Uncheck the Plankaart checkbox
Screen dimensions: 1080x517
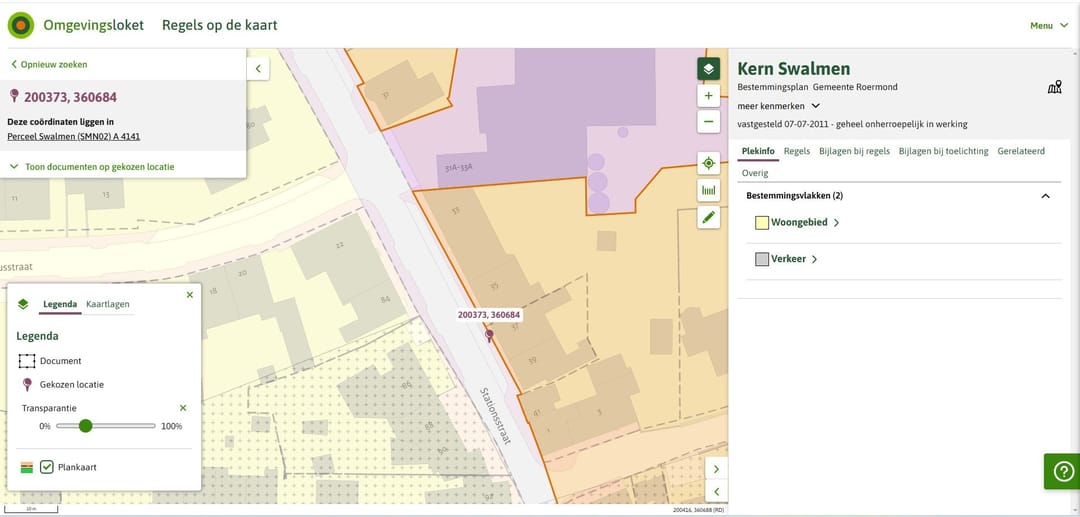[x=47, y=466]
